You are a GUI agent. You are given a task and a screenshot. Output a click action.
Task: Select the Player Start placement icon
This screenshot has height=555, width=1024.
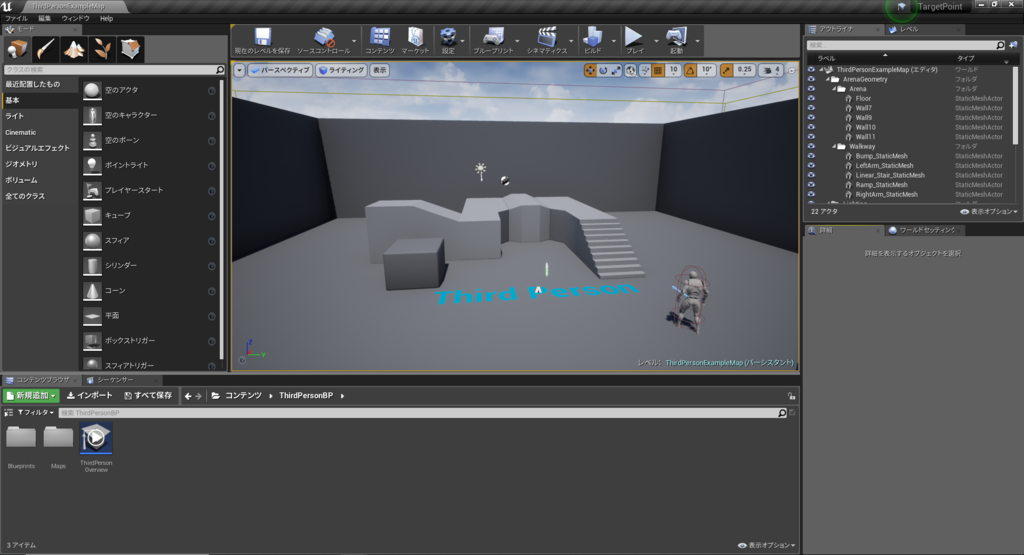click(92, 190)
